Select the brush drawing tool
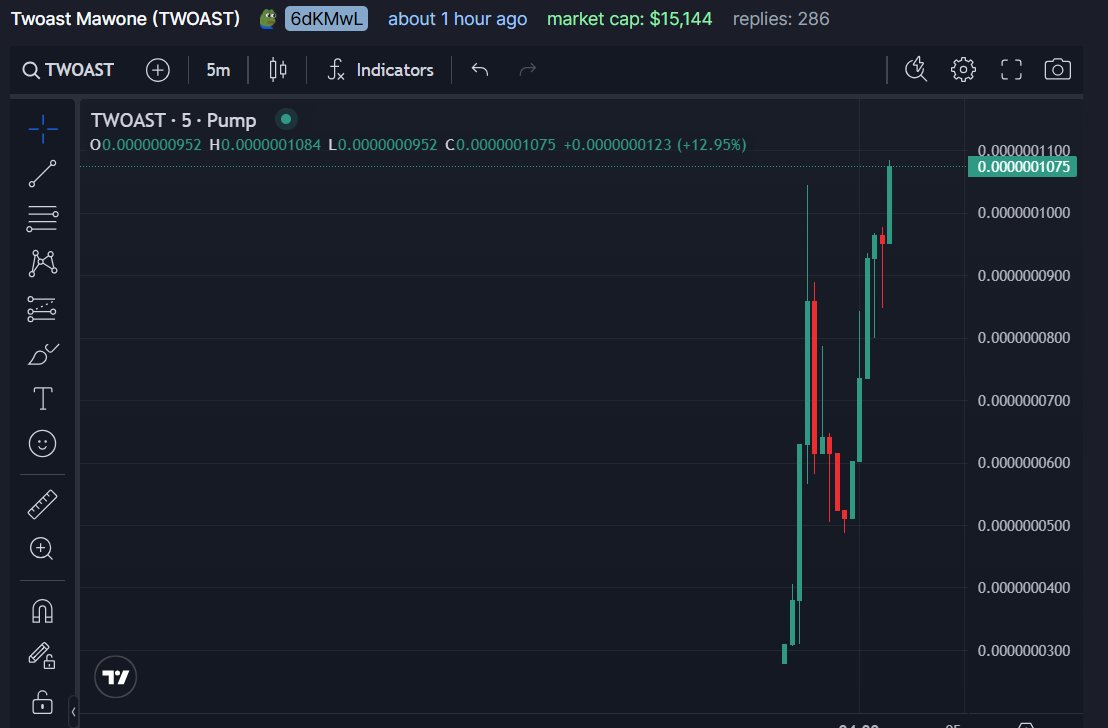 [x=42, y=353]
